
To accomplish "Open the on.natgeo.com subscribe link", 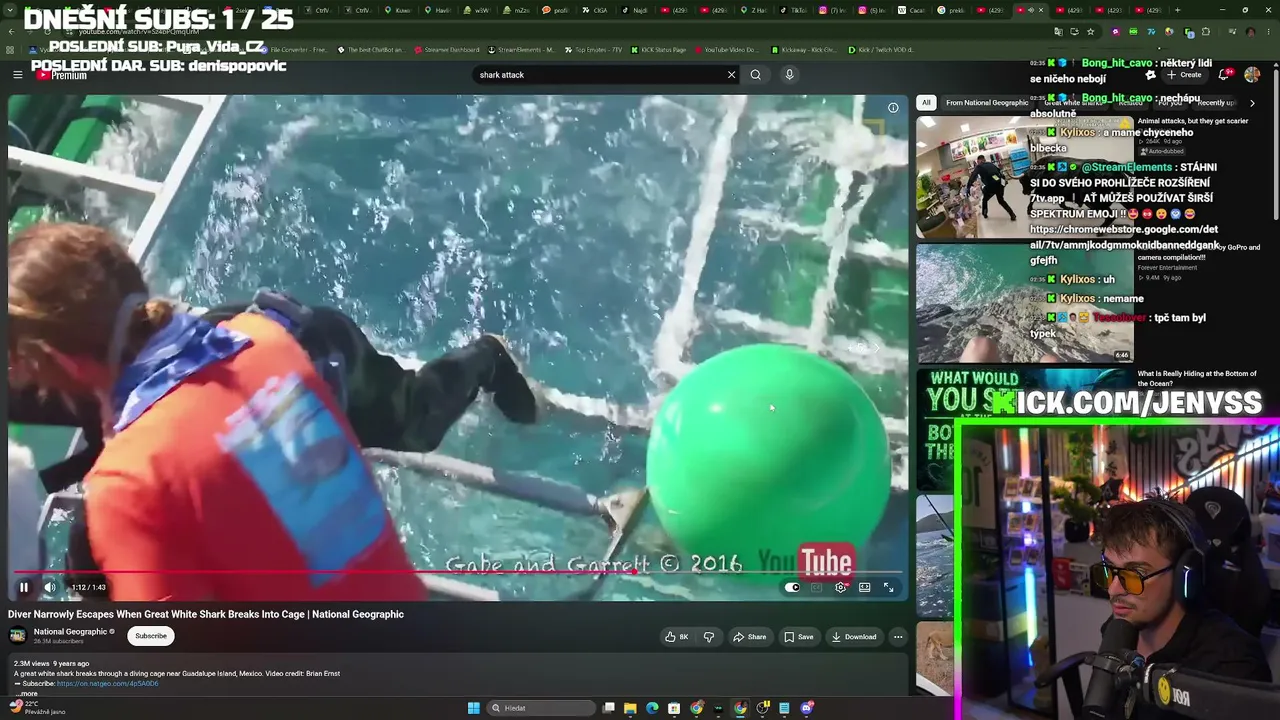I will point(108,684).
